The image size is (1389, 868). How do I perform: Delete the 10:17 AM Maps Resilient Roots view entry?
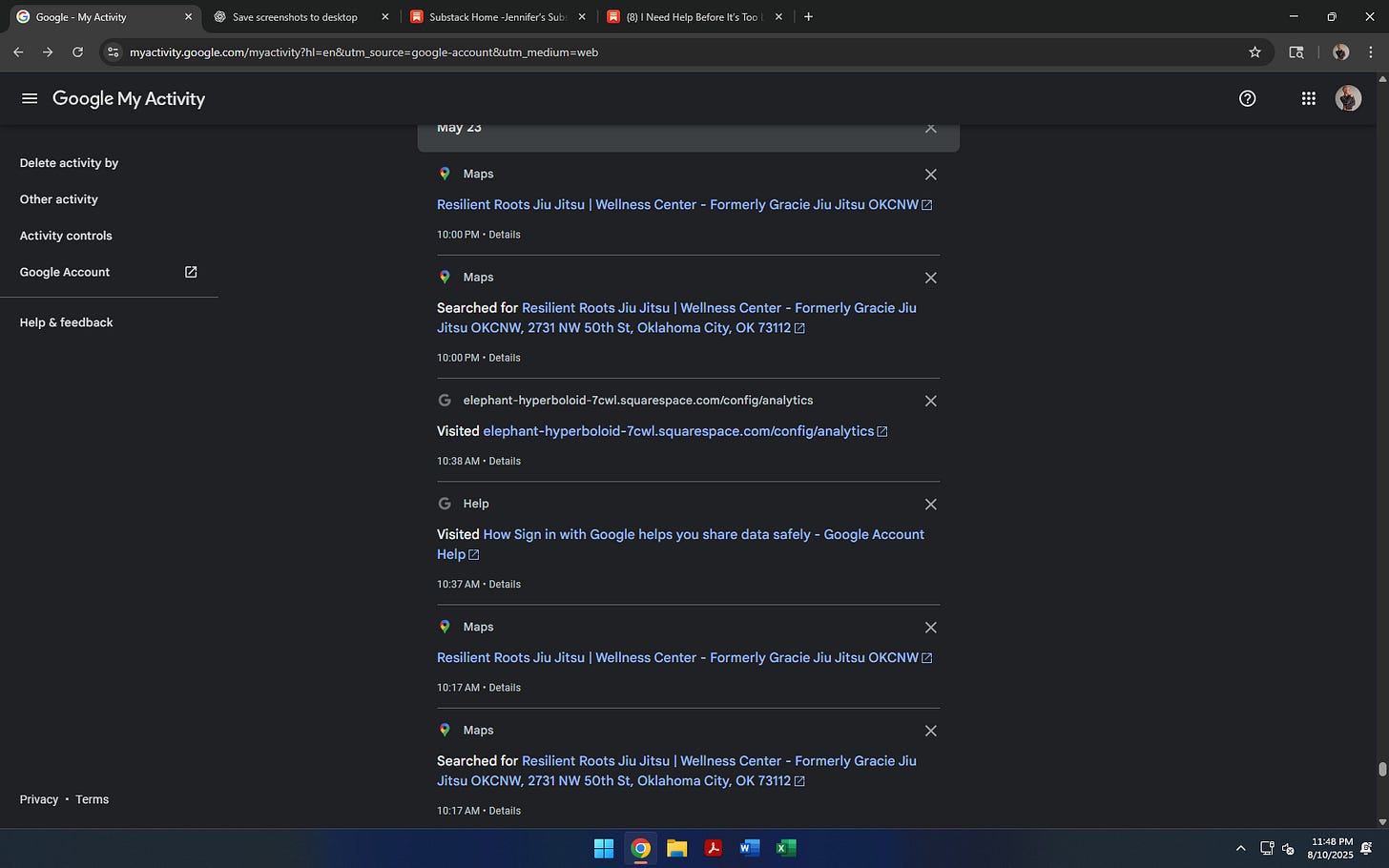(x=931, y=627)
